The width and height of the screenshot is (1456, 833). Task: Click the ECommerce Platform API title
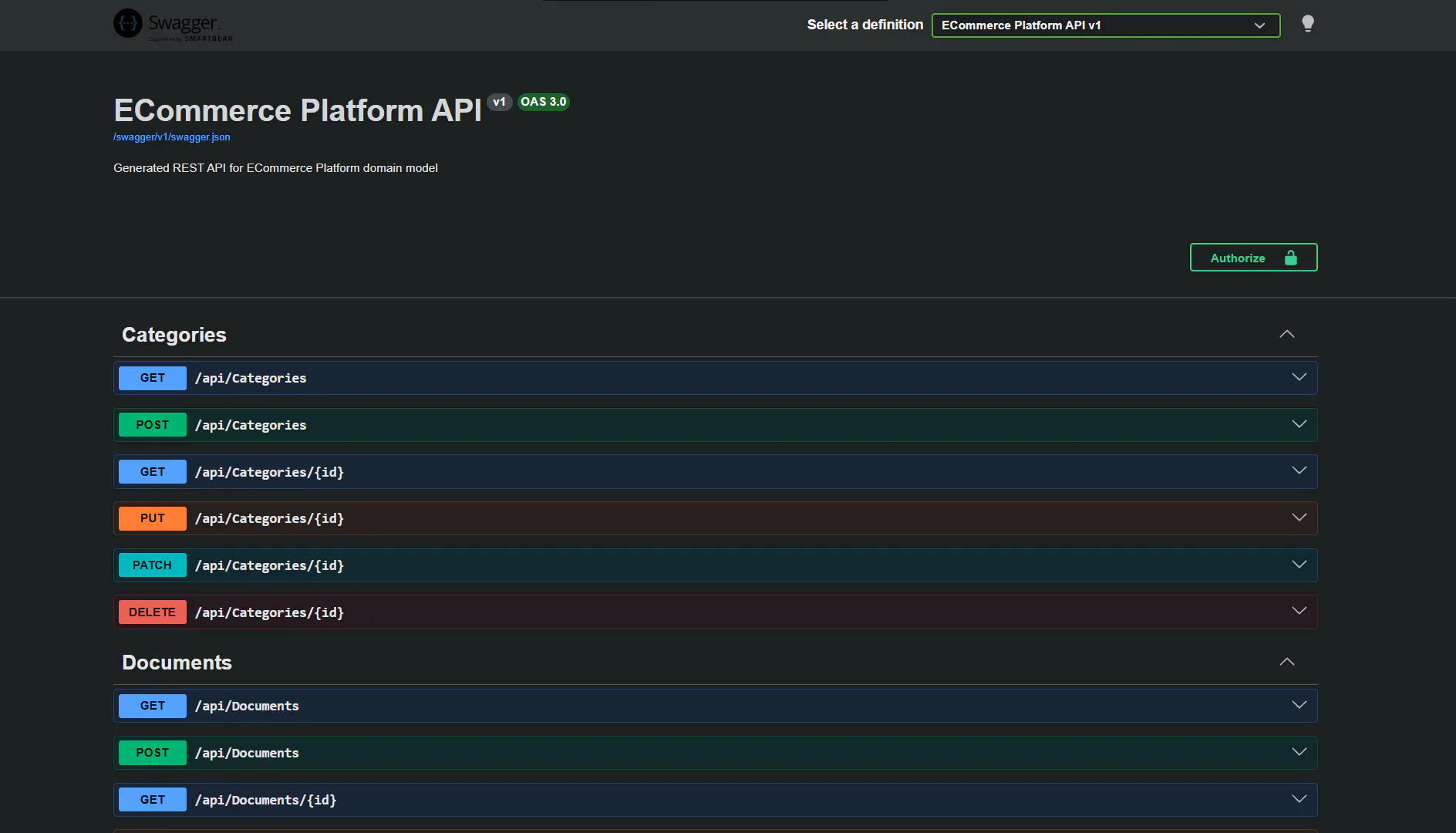click(298, 110)
